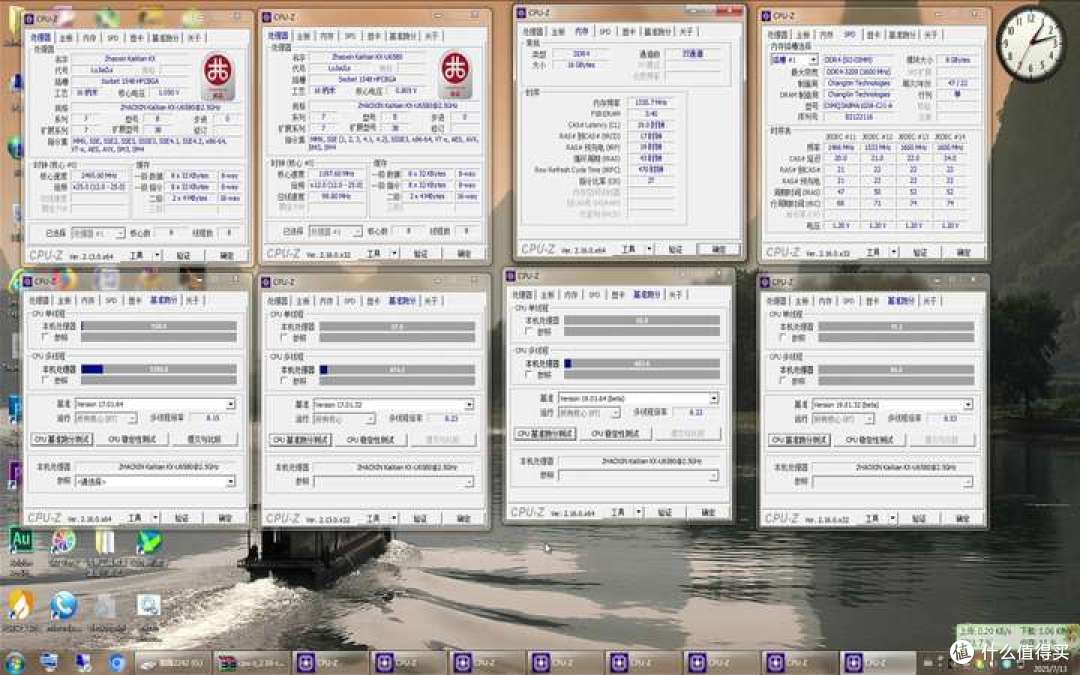Click the analog clock desktop gadget
Image resolution: width=1080 pixels, height=675 pixels.
[1030, 44]
